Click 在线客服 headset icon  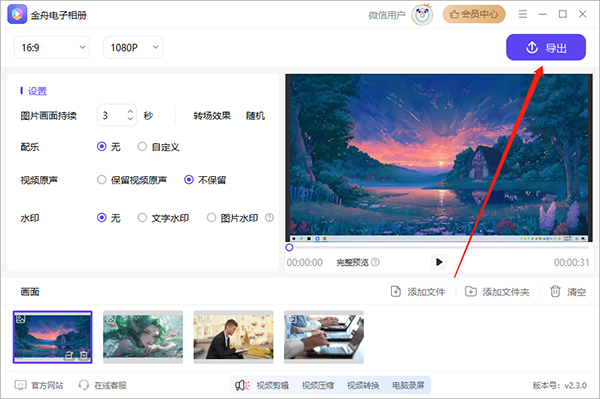click(83, 385)
